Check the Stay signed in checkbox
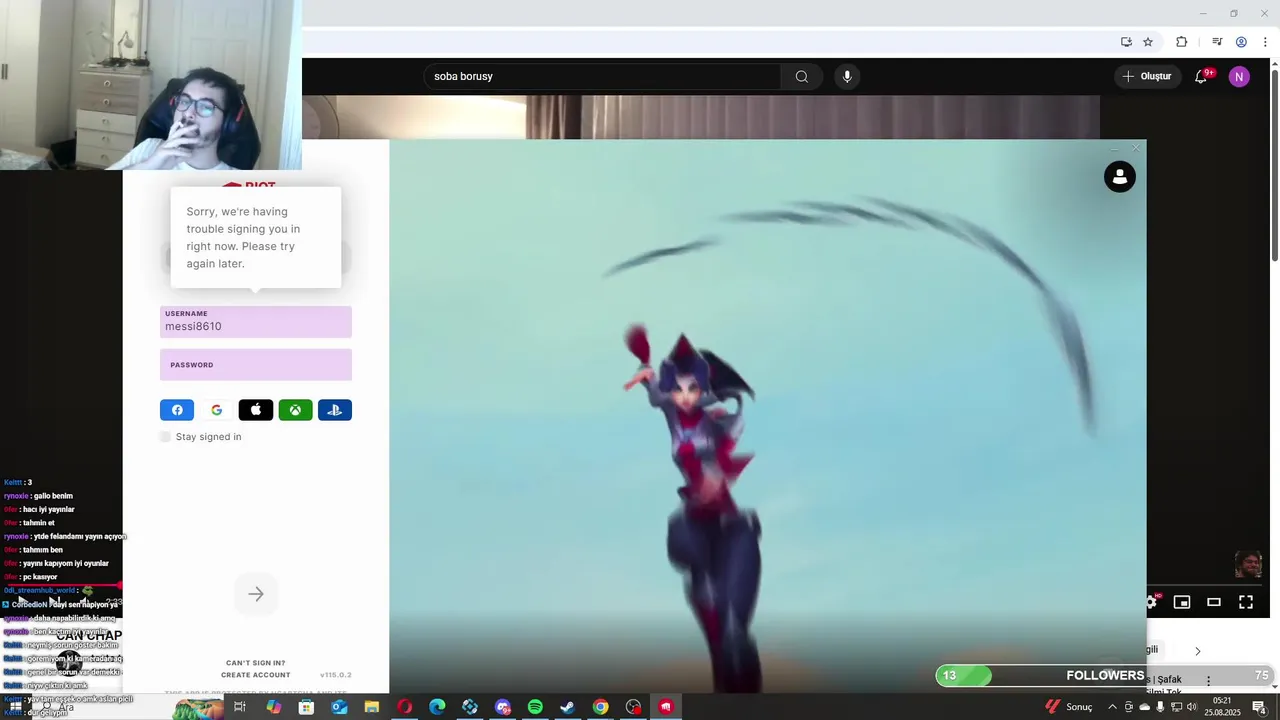1280x720 pixels. coord(165,437)
